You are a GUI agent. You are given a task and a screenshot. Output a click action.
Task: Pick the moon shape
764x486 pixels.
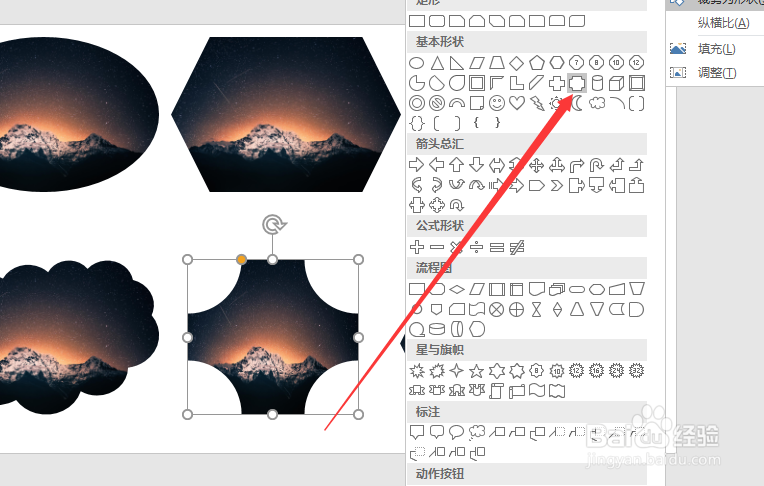(577, 103)
